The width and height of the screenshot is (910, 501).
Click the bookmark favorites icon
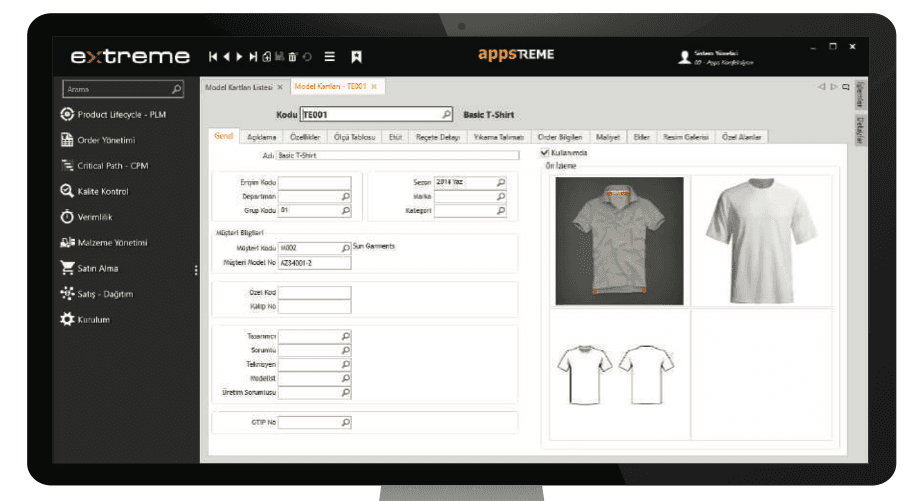(x=356, y=56)
